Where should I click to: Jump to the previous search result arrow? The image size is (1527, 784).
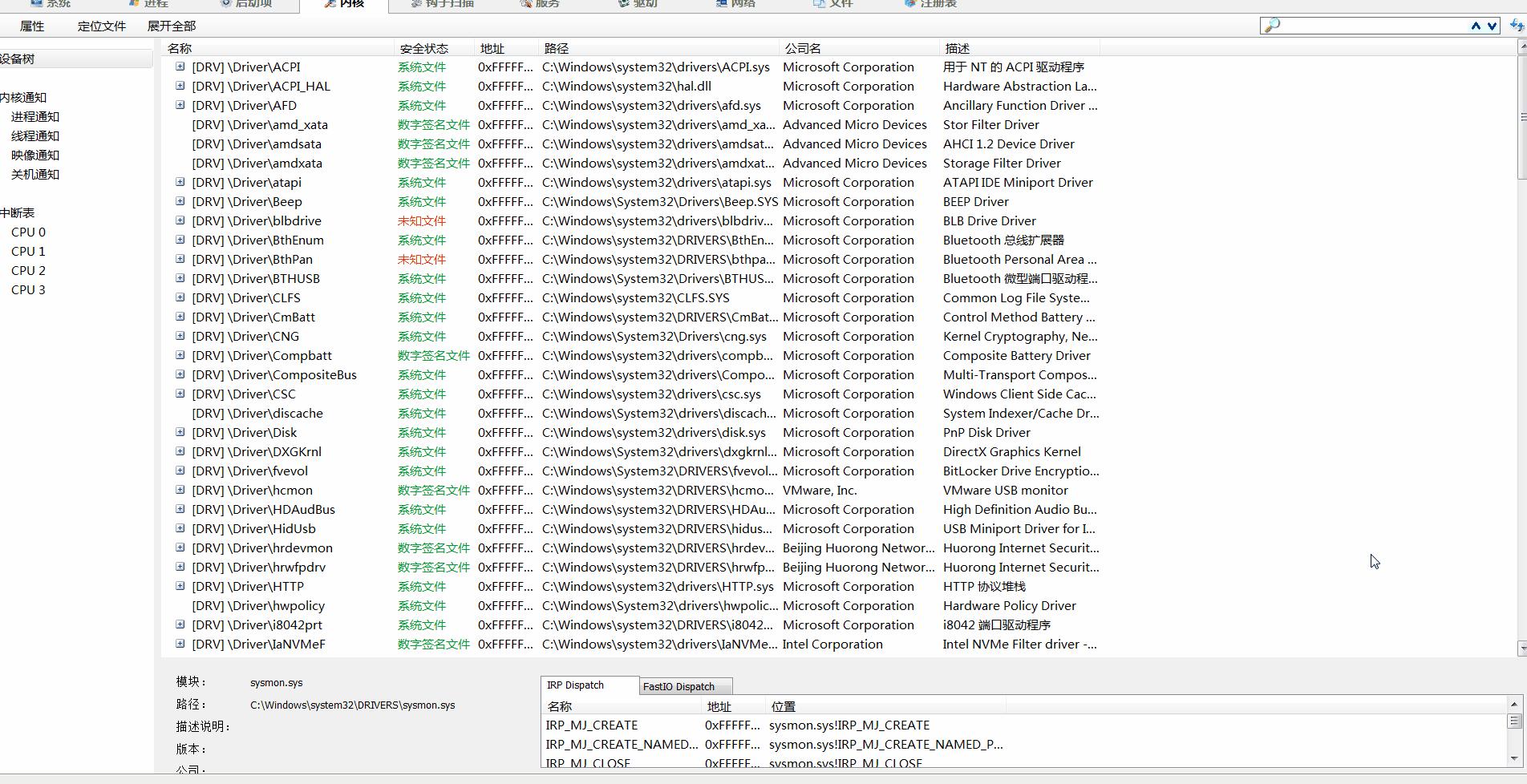(x=1476, y=26)
